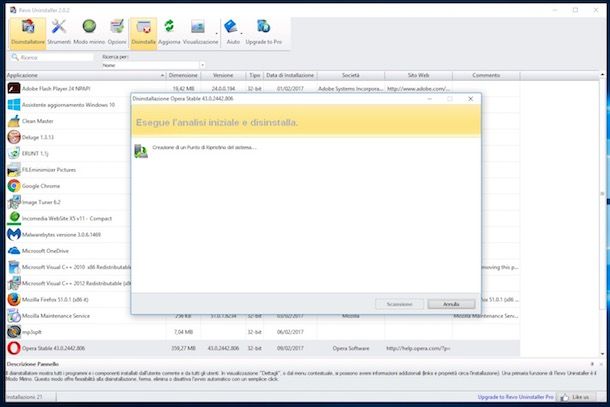Click the Ricerca search field
This screenshot has width=610, height=407.
coord(52,57)
